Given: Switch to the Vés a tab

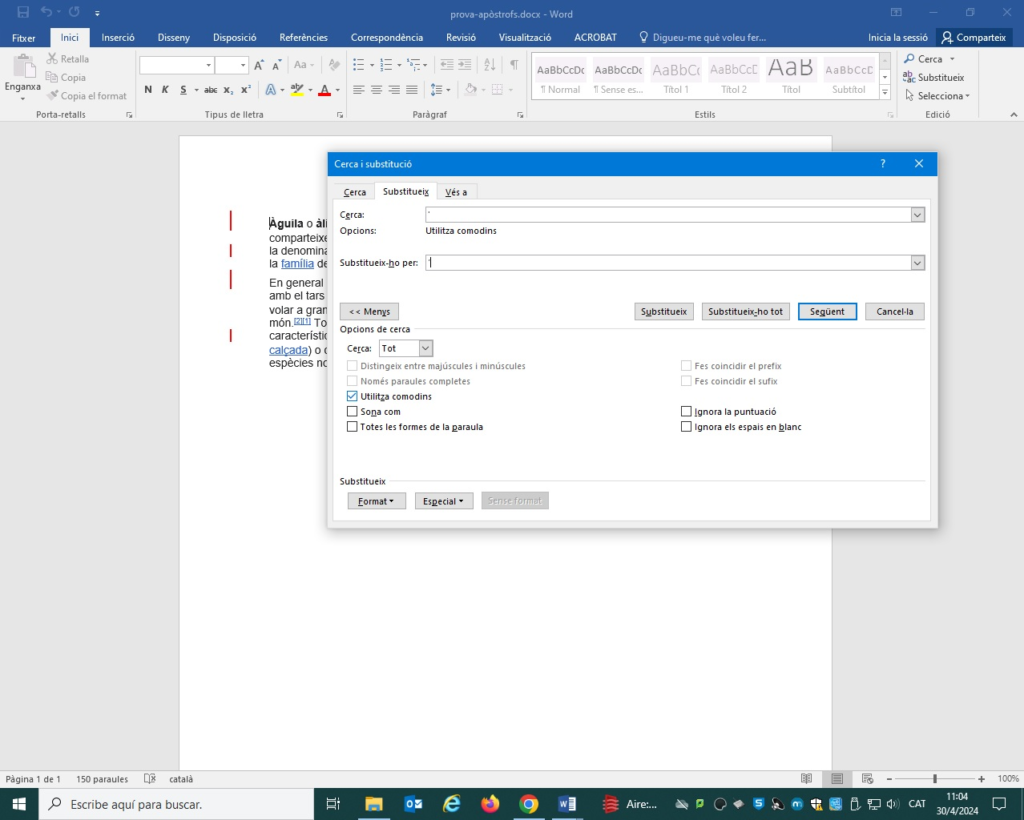Looking at the screenshot, I should [x=456, y=192].
